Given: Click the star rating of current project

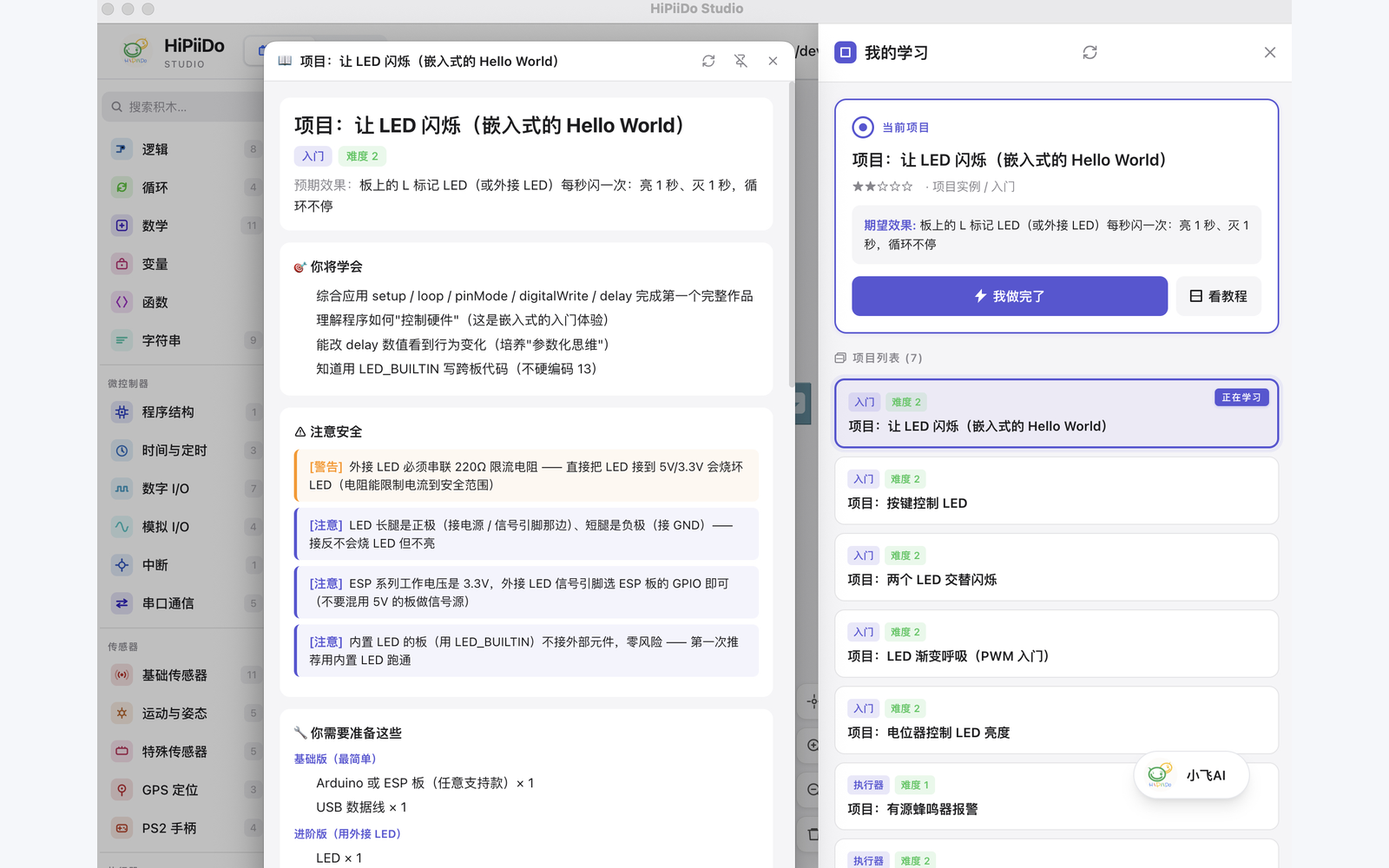Looking at the screenshot, I should coord(882,187).
